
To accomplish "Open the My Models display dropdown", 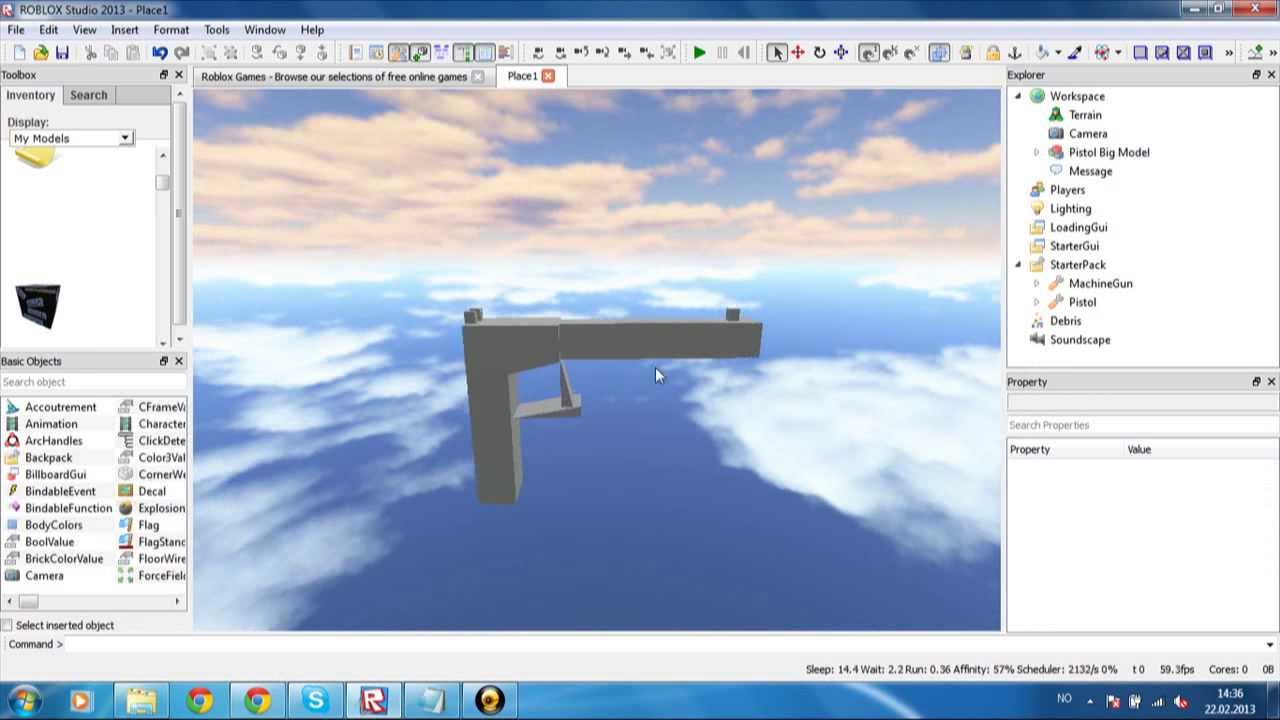I will 72,138.
